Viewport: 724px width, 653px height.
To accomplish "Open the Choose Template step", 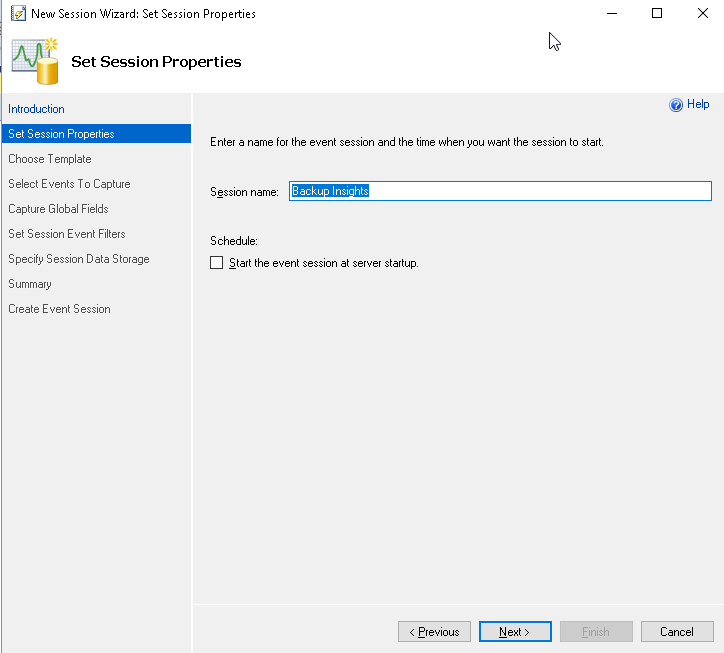I will pos(50,159).
